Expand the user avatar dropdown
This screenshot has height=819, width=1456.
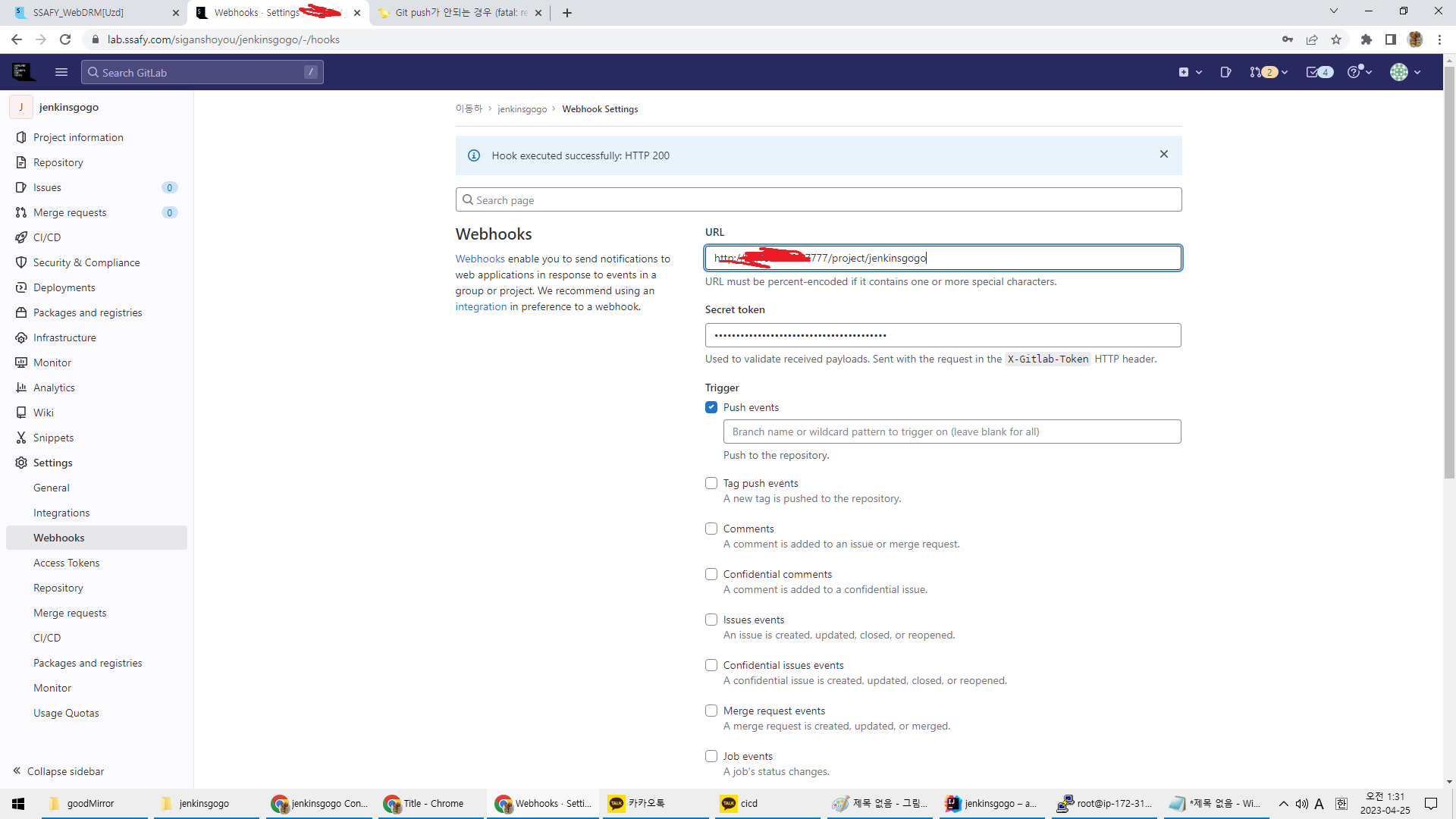click(1404, 72)
